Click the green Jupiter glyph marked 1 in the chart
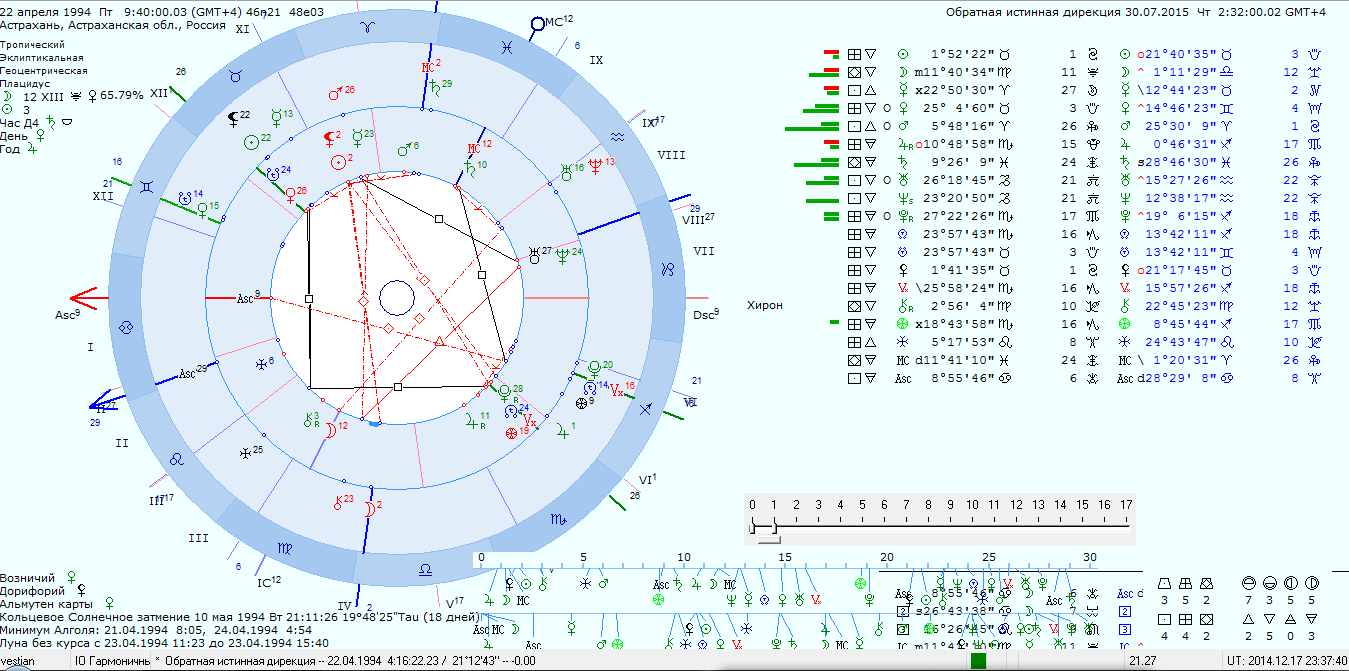The width and height of the screenshot is (1349, 671). click(561, 430)
